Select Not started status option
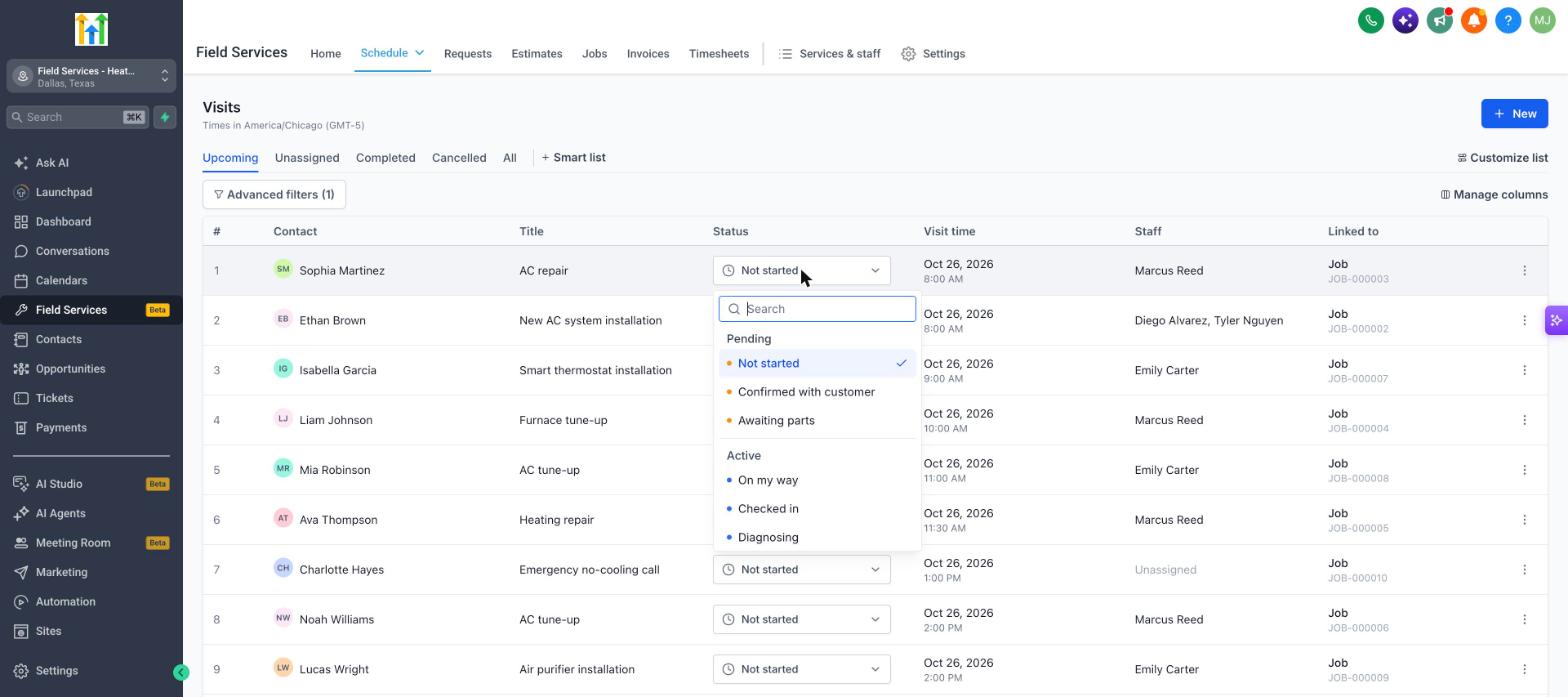Viewport: 1568px width, 697px height. click(817, 364)
